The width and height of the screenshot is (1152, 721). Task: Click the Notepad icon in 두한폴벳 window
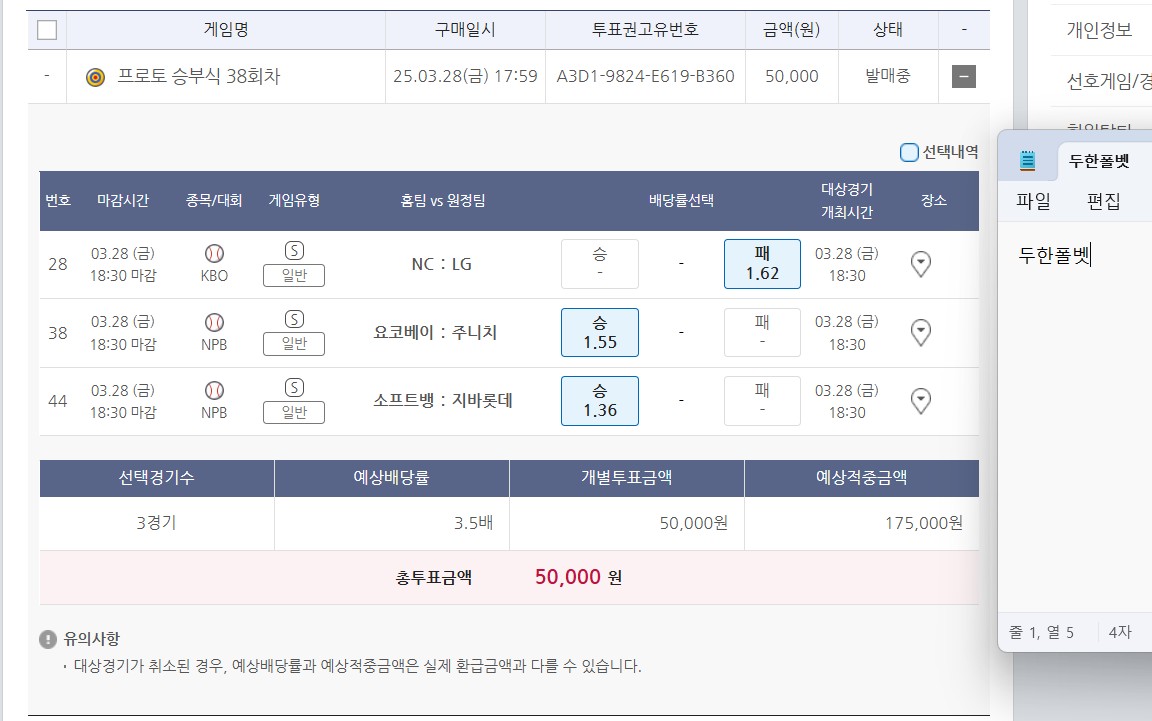tap(1027, 160)
